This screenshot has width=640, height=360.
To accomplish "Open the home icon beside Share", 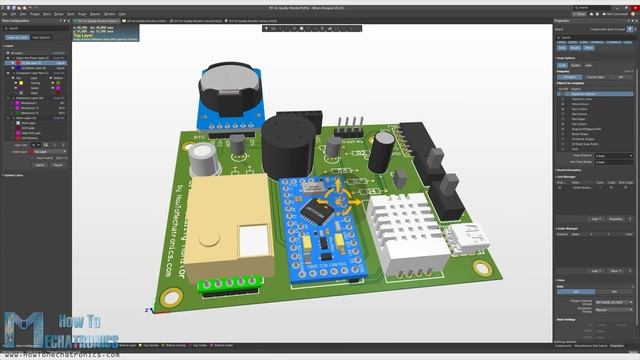I will pos(591,14).
